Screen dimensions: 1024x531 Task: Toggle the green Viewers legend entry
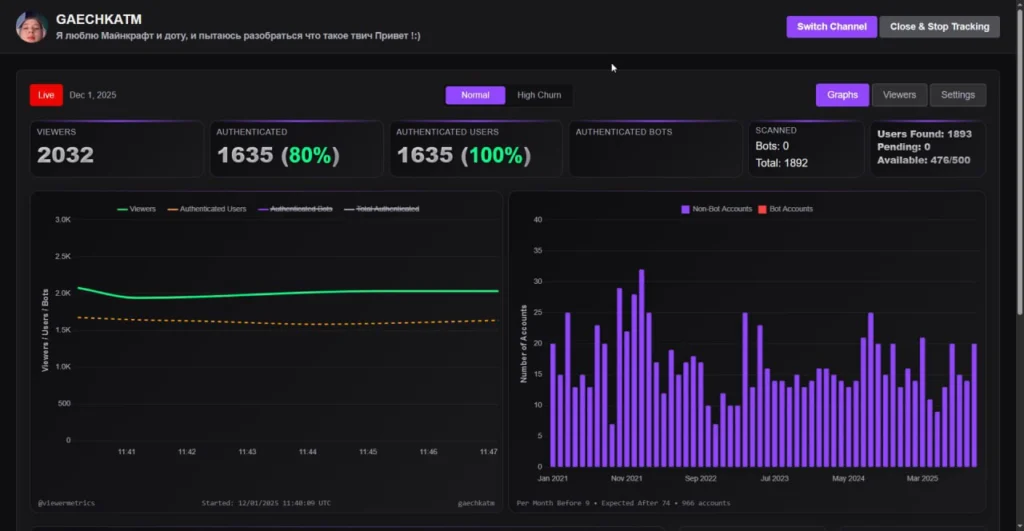tap(137, 209)
